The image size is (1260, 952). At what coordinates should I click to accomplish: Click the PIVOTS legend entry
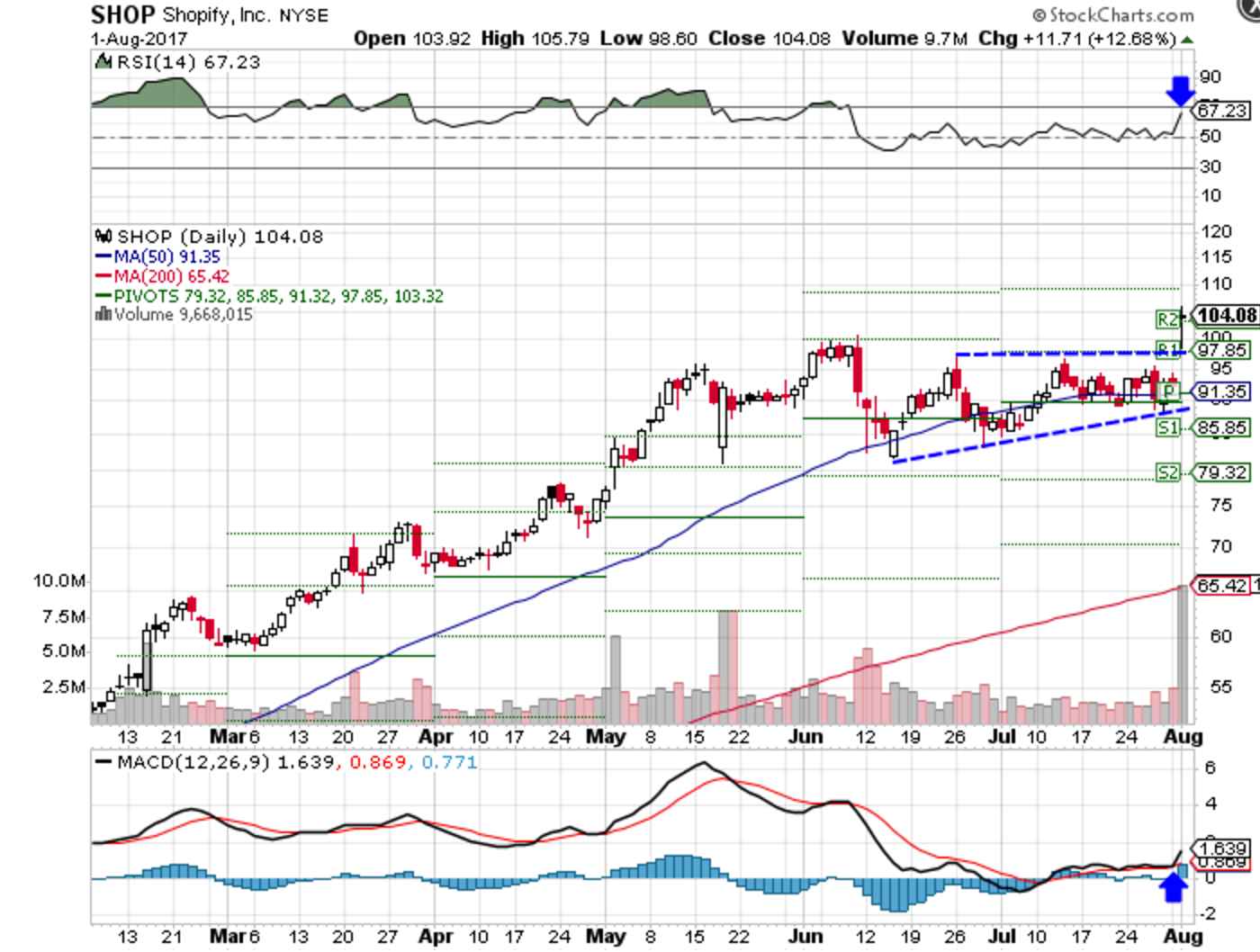(269, 296)
